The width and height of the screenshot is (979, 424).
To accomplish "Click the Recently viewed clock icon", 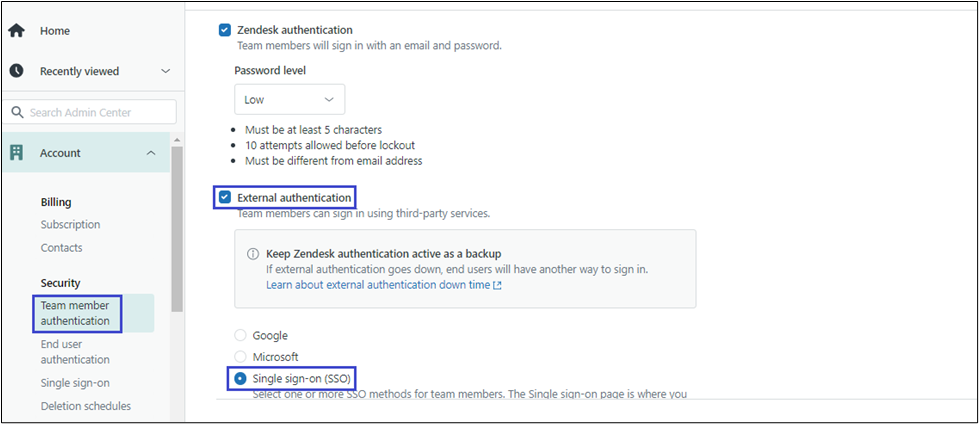I will point(16,71).
